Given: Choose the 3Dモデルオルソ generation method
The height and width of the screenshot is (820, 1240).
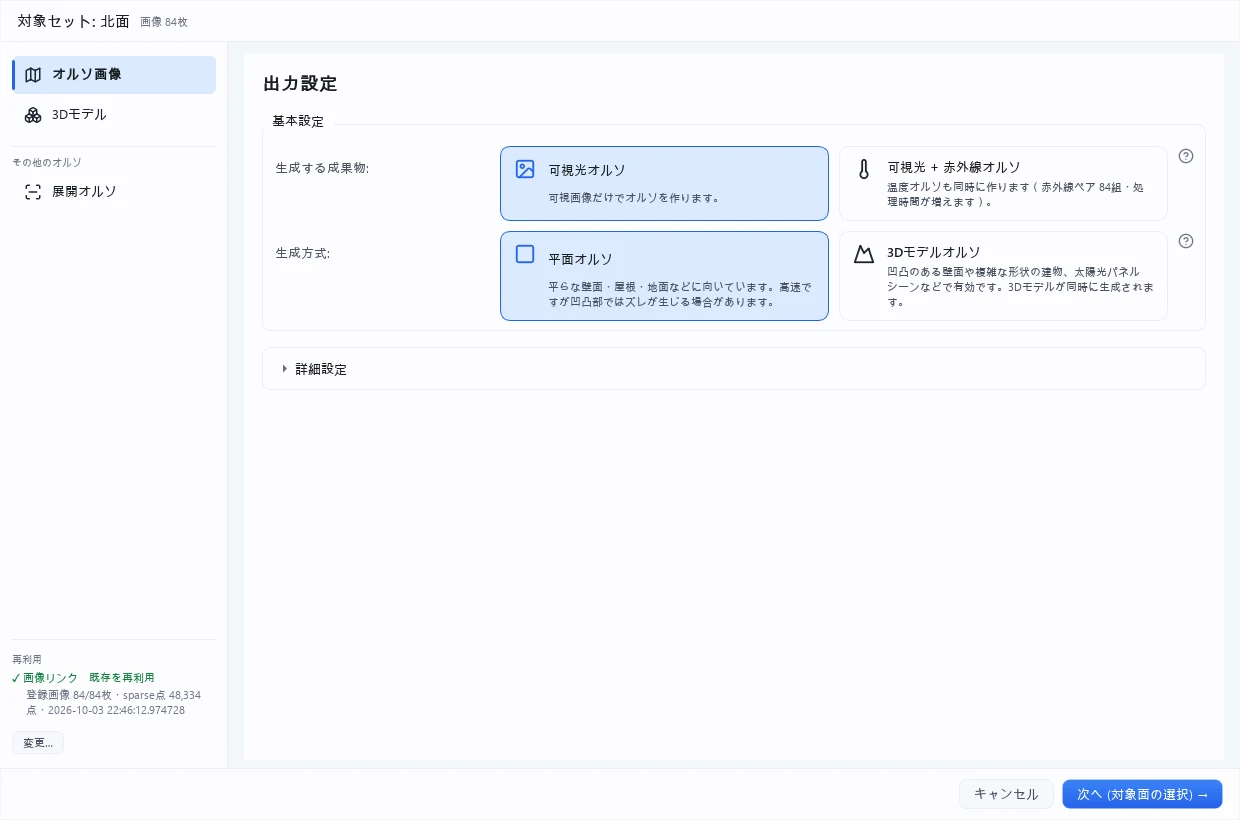Looking at the screenshot, I should (1003, 276).
